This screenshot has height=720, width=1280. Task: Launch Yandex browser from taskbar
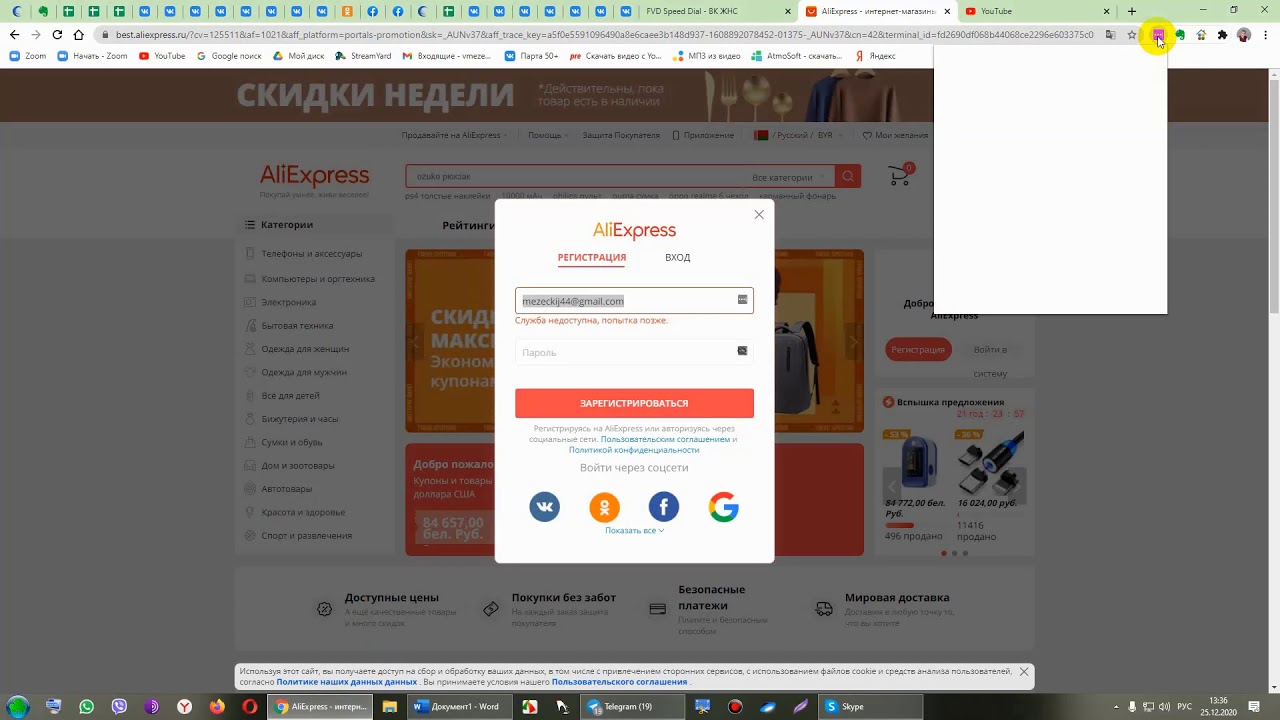(x=185, y=707)
